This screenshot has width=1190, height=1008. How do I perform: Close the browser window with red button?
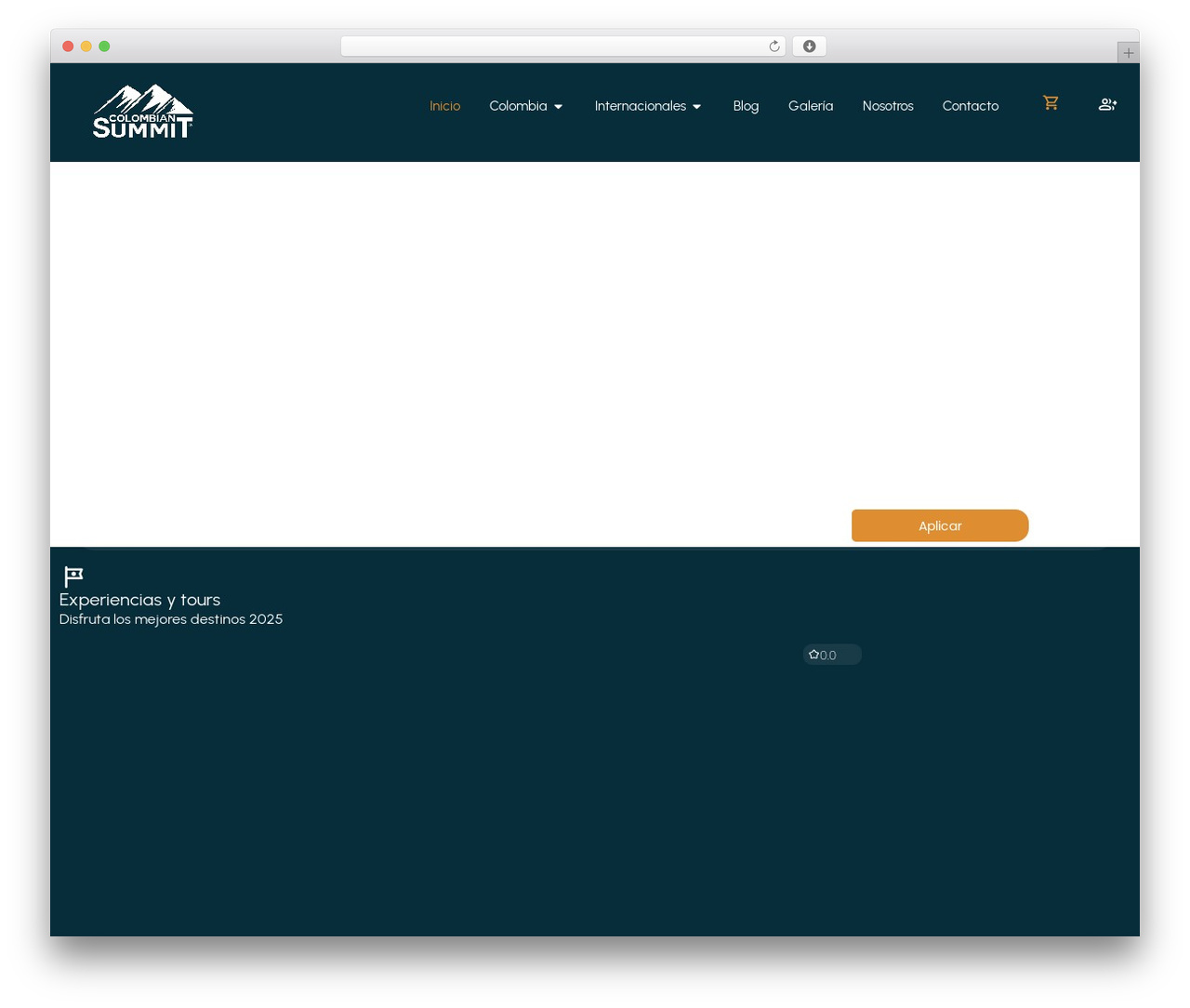[x=68, y=46]
